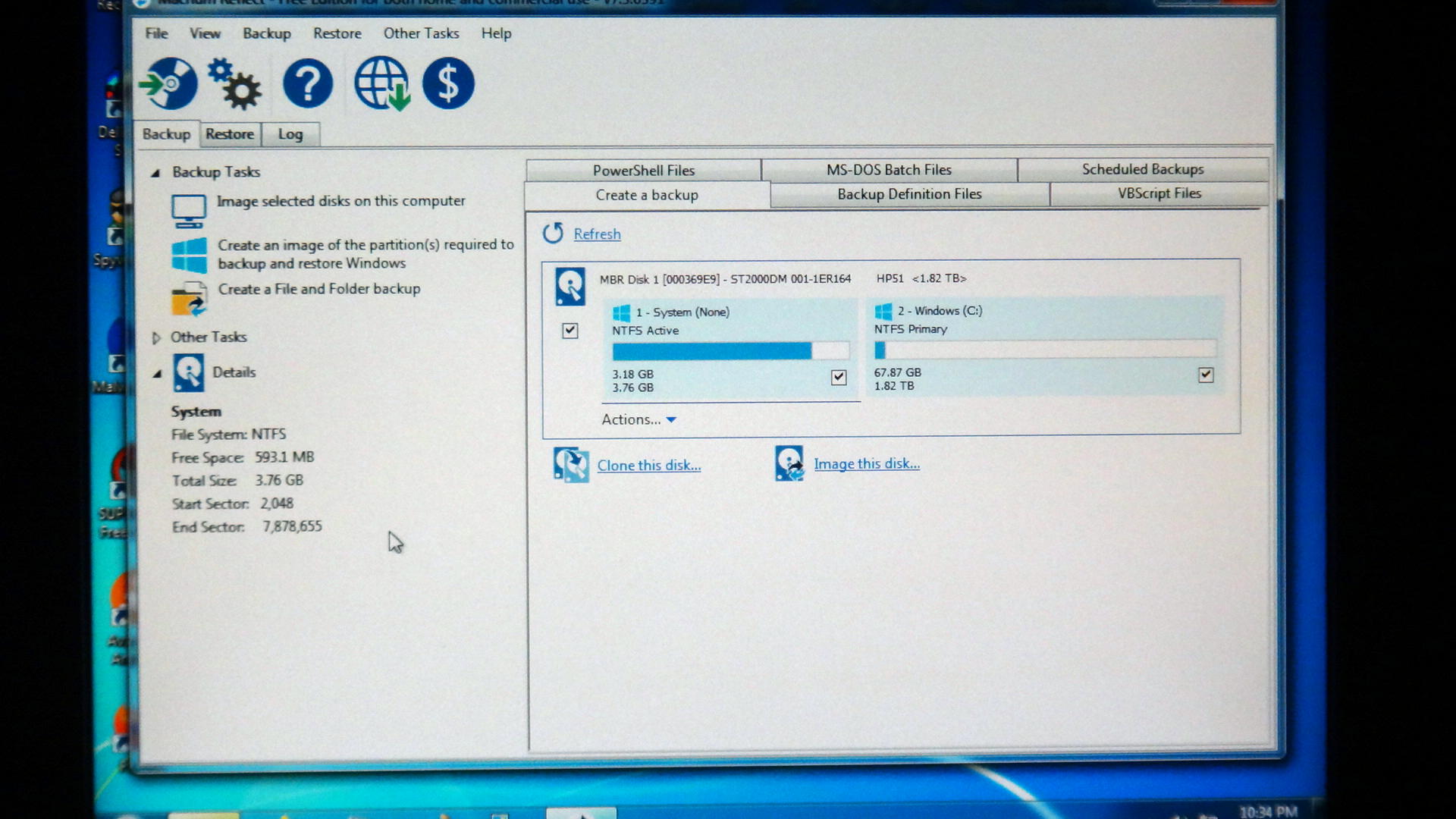This screenshot has height=819, width=1456.
Task: Click the globe download update icon
Action: click(381, 83)
